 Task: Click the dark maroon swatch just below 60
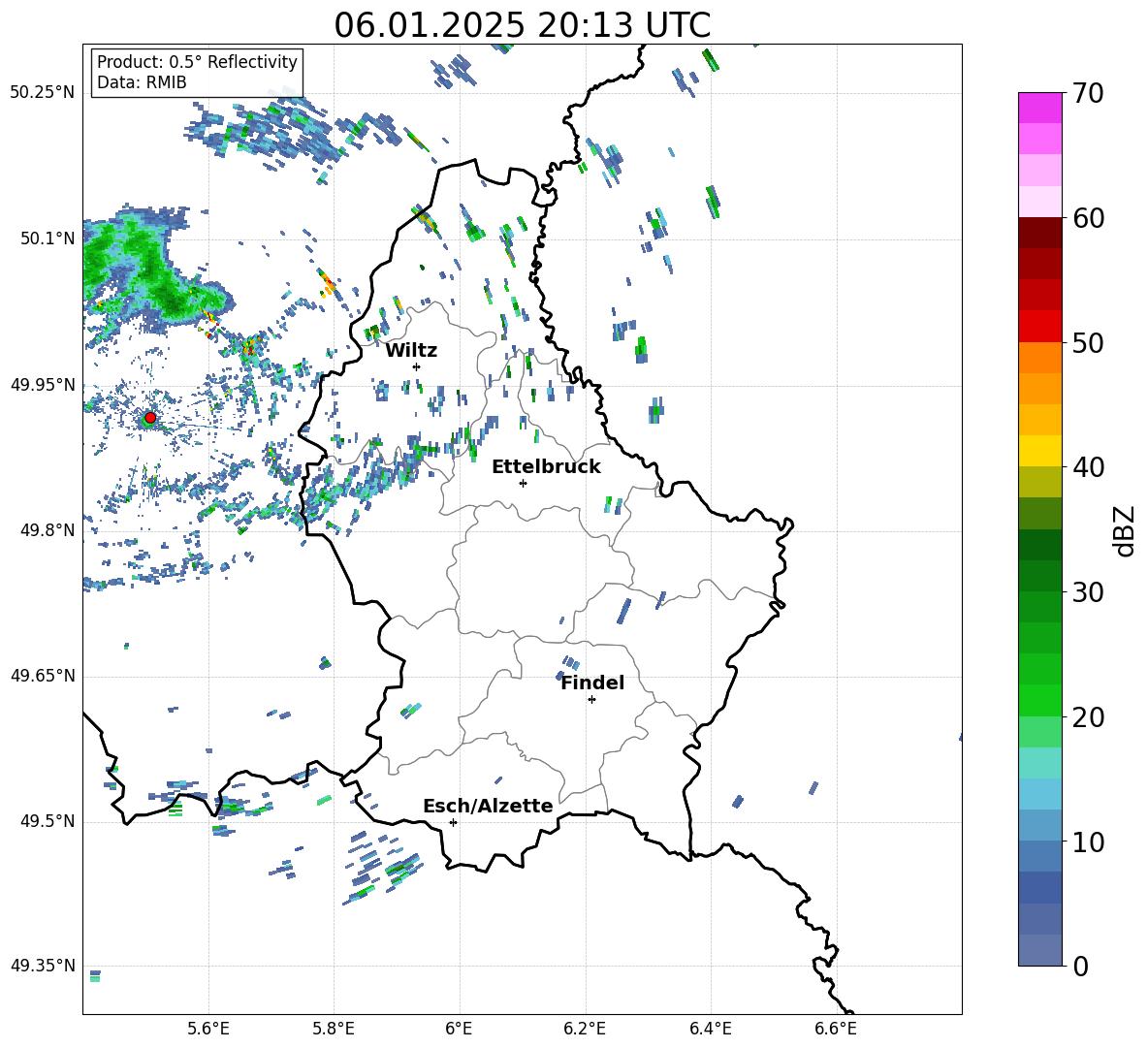pos(1039,233)
